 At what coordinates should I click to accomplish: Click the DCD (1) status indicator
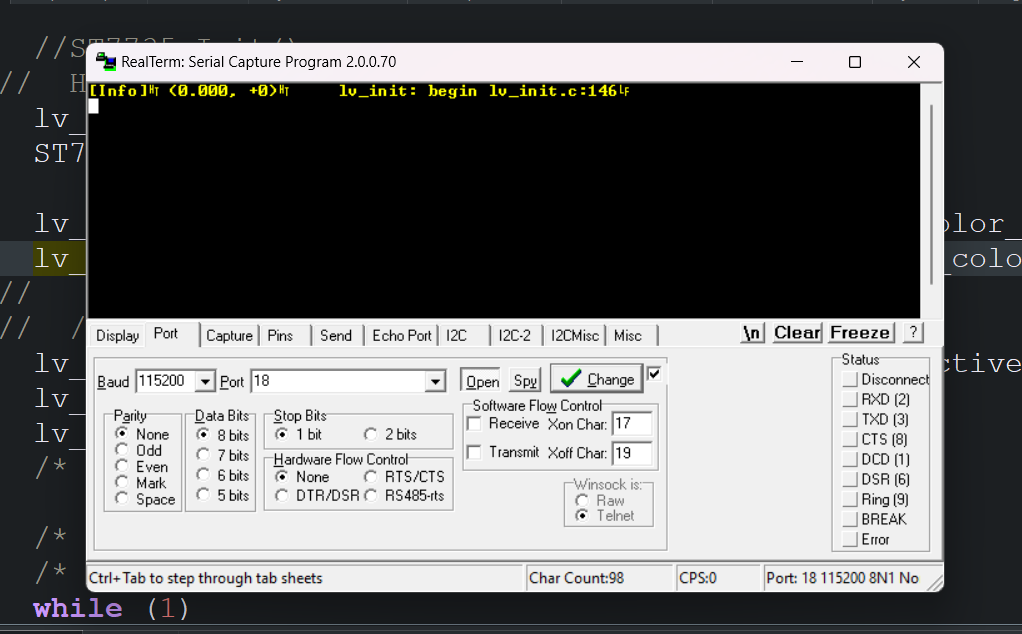coord(849,460)
